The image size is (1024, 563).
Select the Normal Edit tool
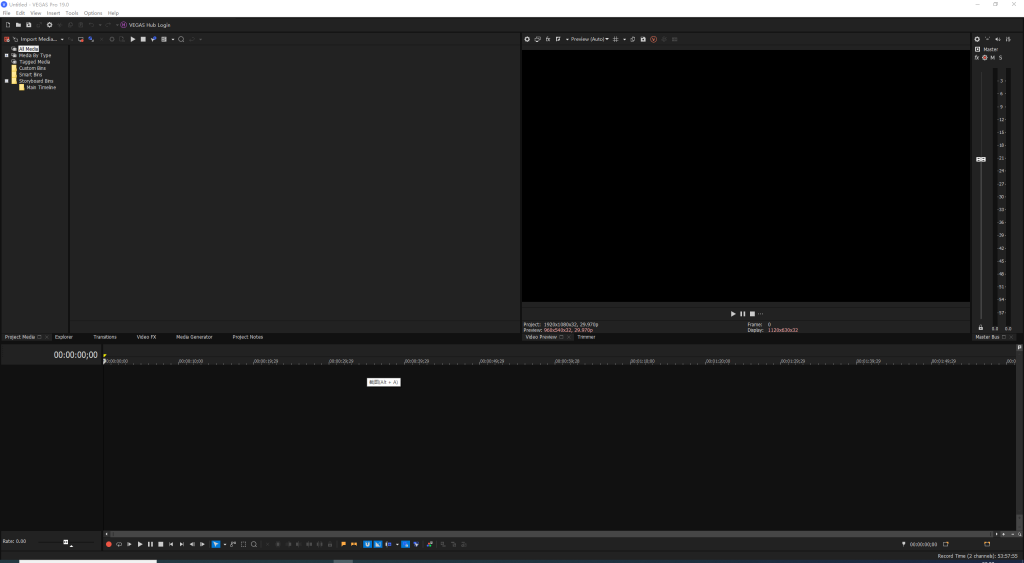click(x=216, y=544)
